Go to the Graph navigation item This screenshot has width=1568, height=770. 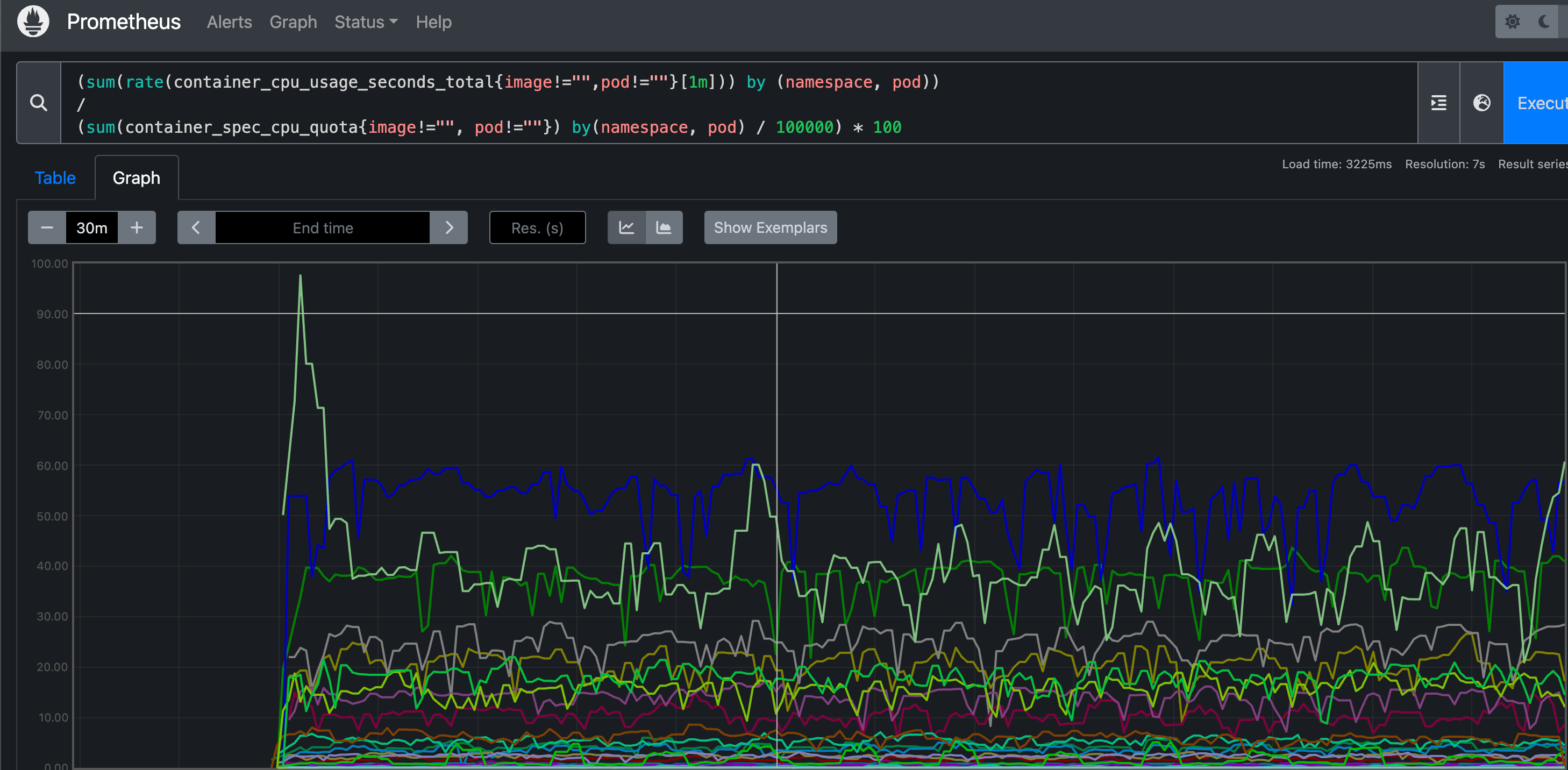(293, 22)
